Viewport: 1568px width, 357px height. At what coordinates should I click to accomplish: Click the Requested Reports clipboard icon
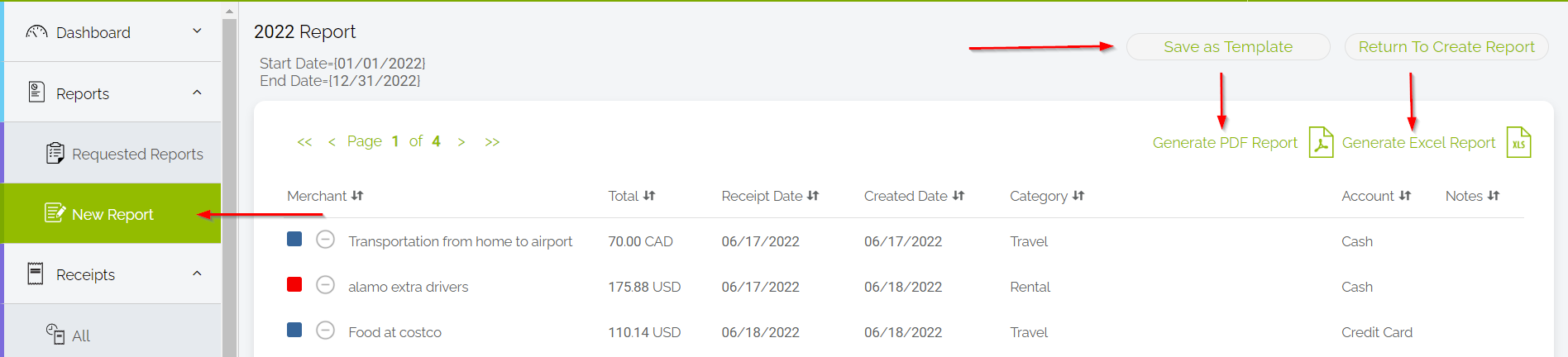[x=55, y=154]
